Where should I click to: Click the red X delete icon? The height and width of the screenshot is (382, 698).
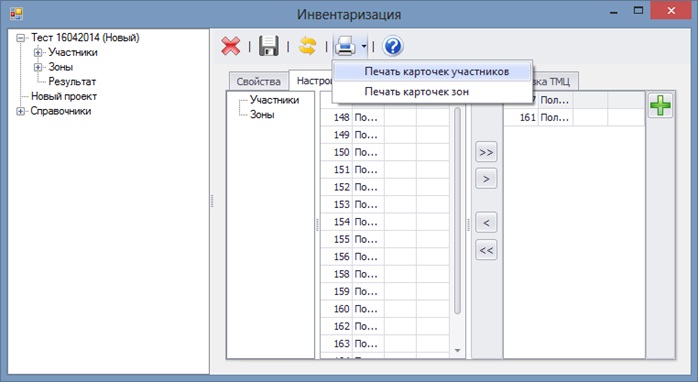231,46
